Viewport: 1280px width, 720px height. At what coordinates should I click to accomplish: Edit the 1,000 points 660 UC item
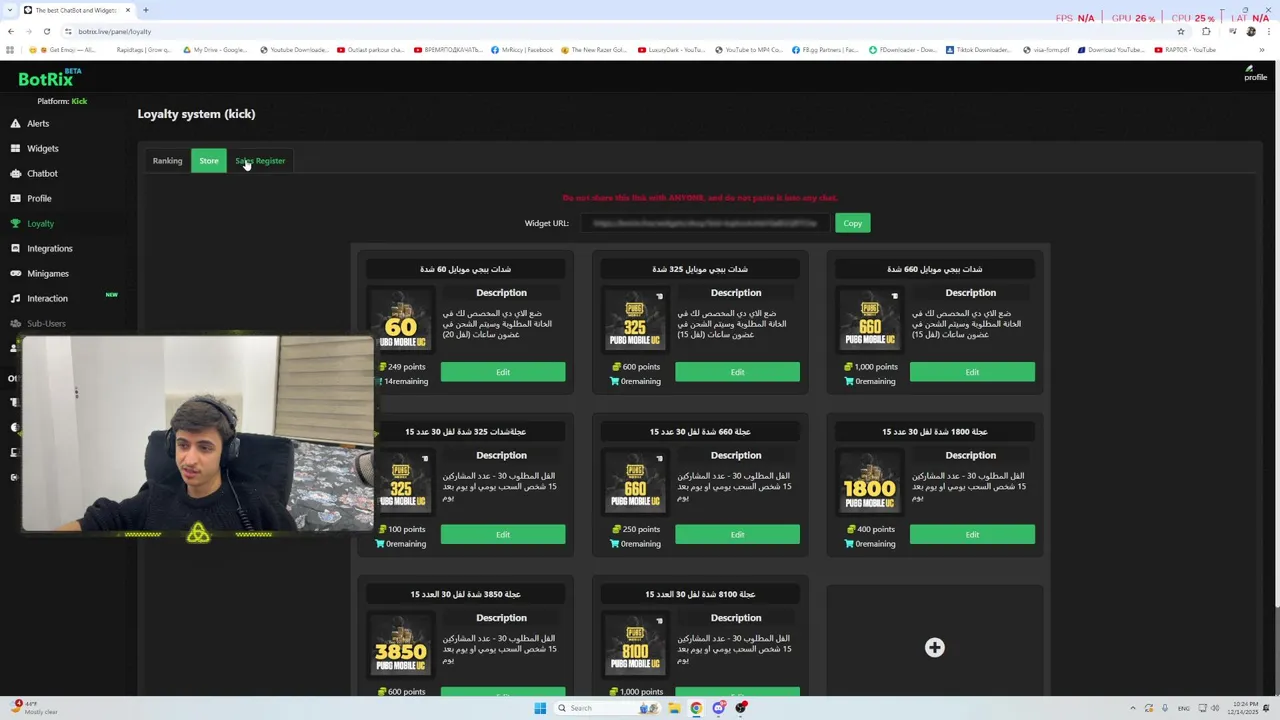point(972,372)
